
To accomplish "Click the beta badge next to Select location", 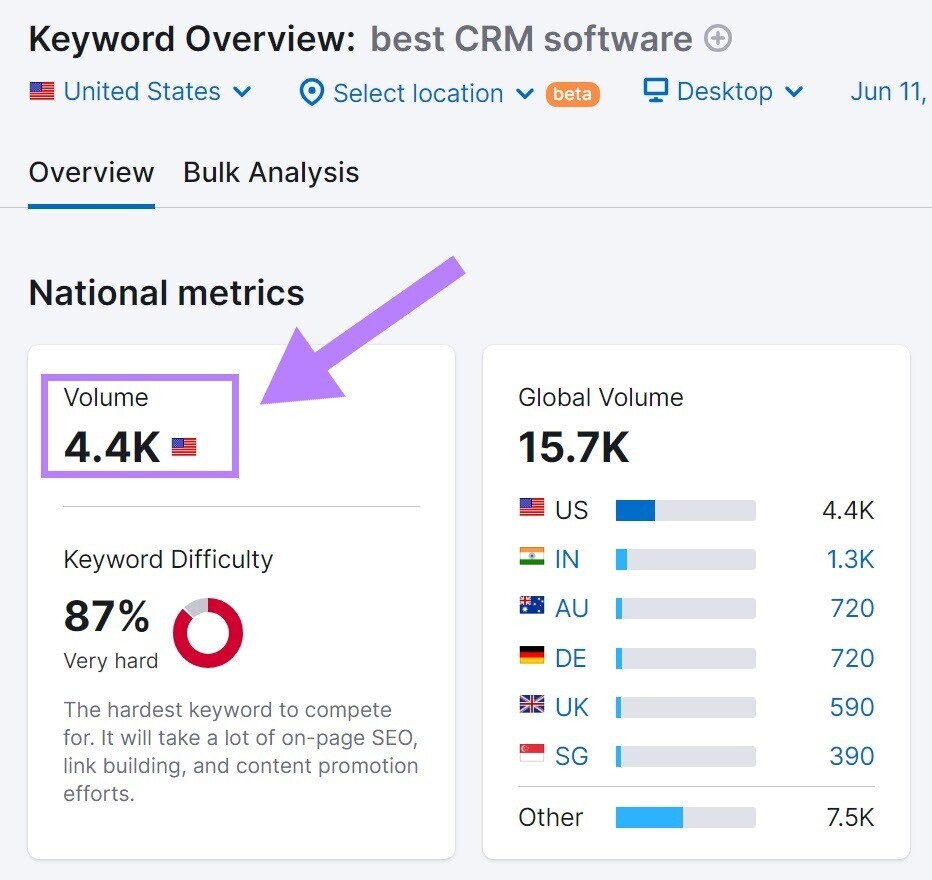I will [571, 94].
